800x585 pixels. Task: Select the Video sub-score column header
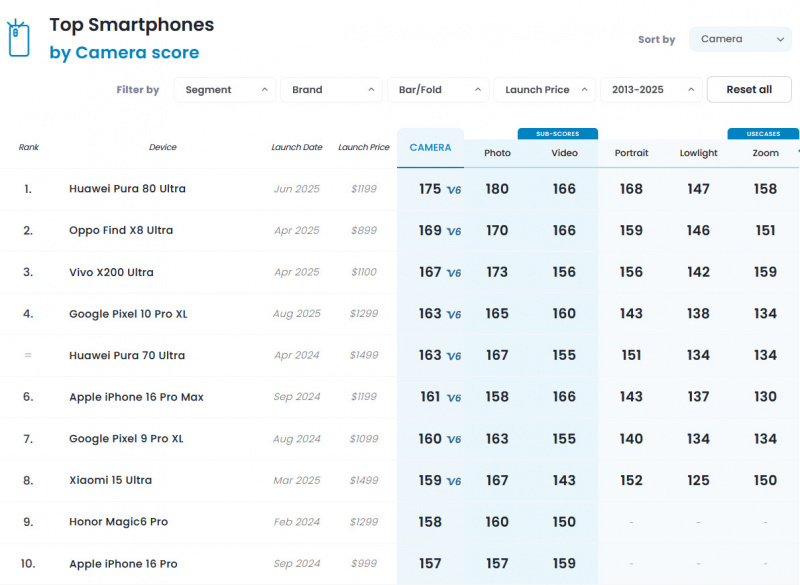point(564,153)
